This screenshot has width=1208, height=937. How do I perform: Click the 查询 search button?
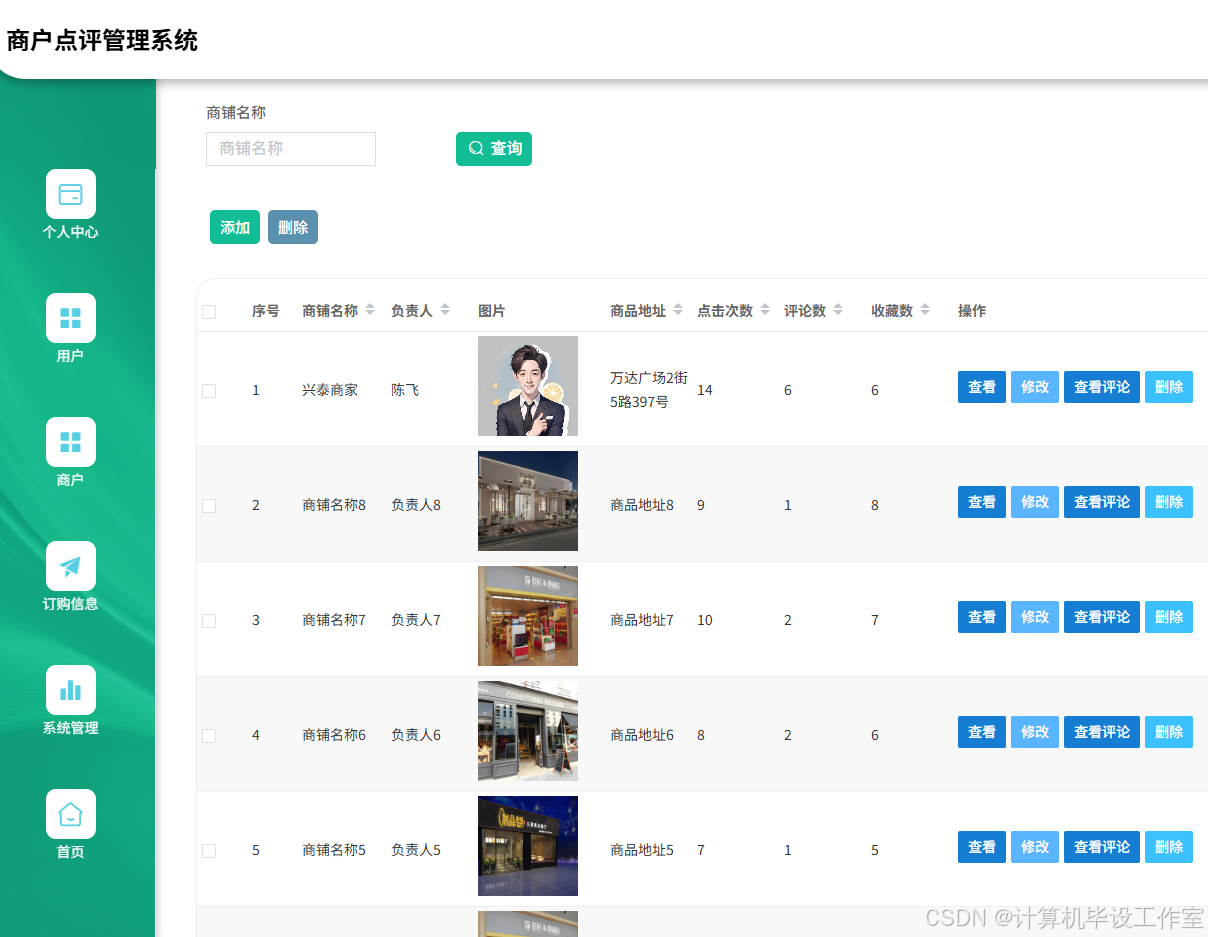click(494, 149)
